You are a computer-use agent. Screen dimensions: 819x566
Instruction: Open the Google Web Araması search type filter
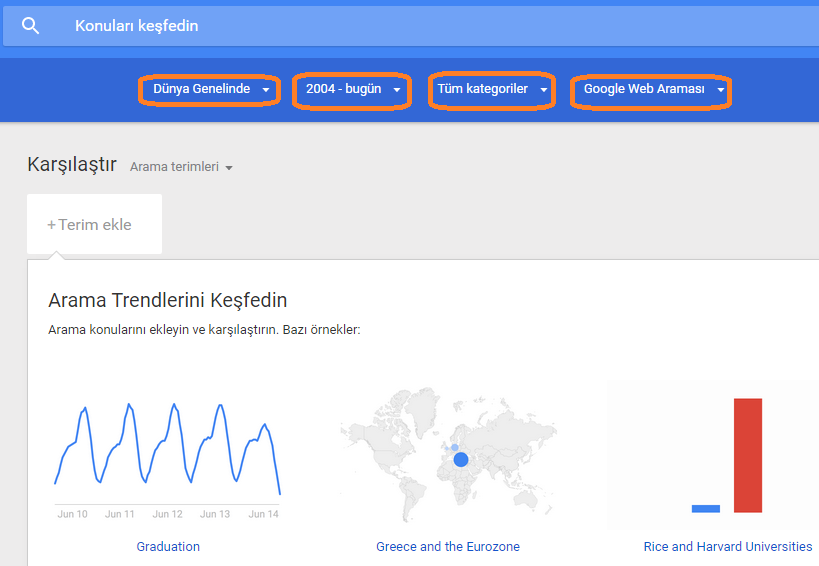651,91
